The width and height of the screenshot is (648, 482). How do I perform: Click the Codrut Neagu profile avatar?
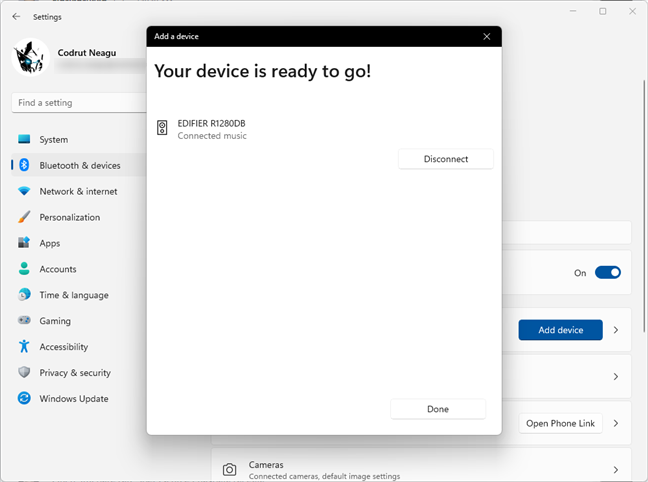[30, 57]
